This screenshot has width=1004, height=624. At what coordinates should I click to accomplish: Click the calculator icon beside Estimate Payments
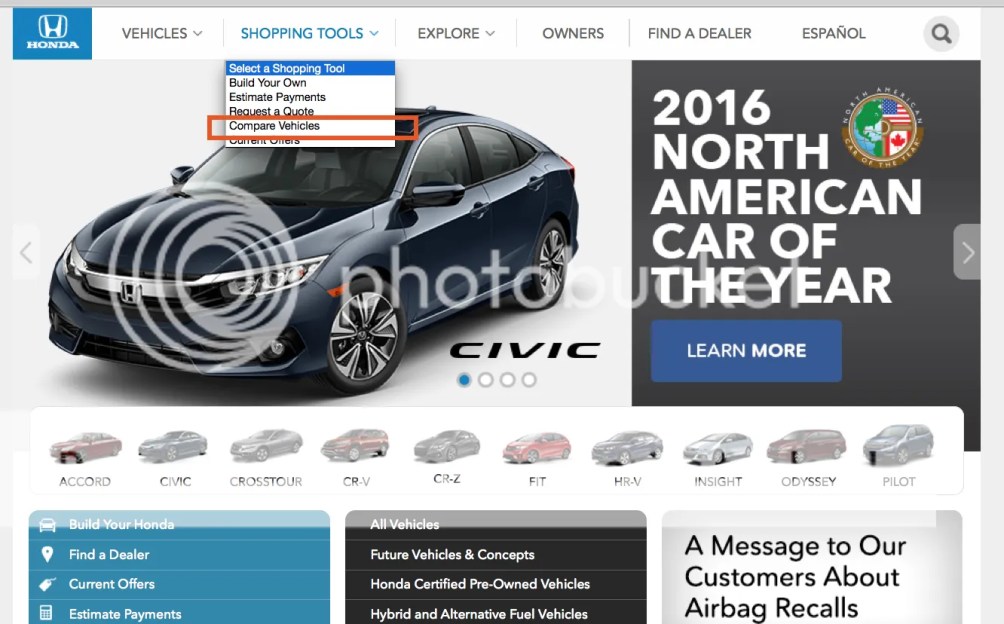coord(46,613)
